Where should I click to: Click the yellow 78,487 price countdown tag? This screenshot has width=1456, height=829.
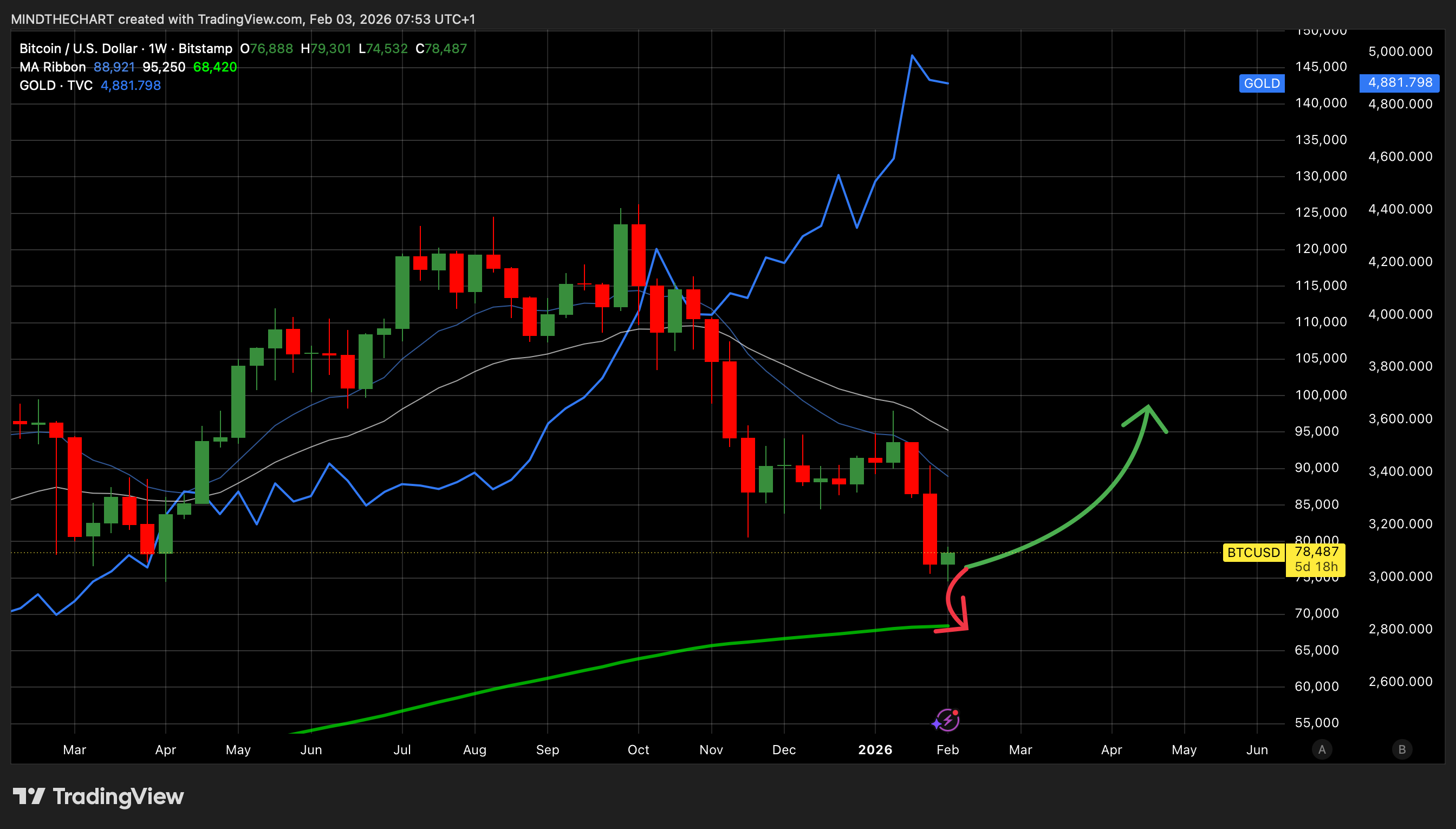[1315, 559]
